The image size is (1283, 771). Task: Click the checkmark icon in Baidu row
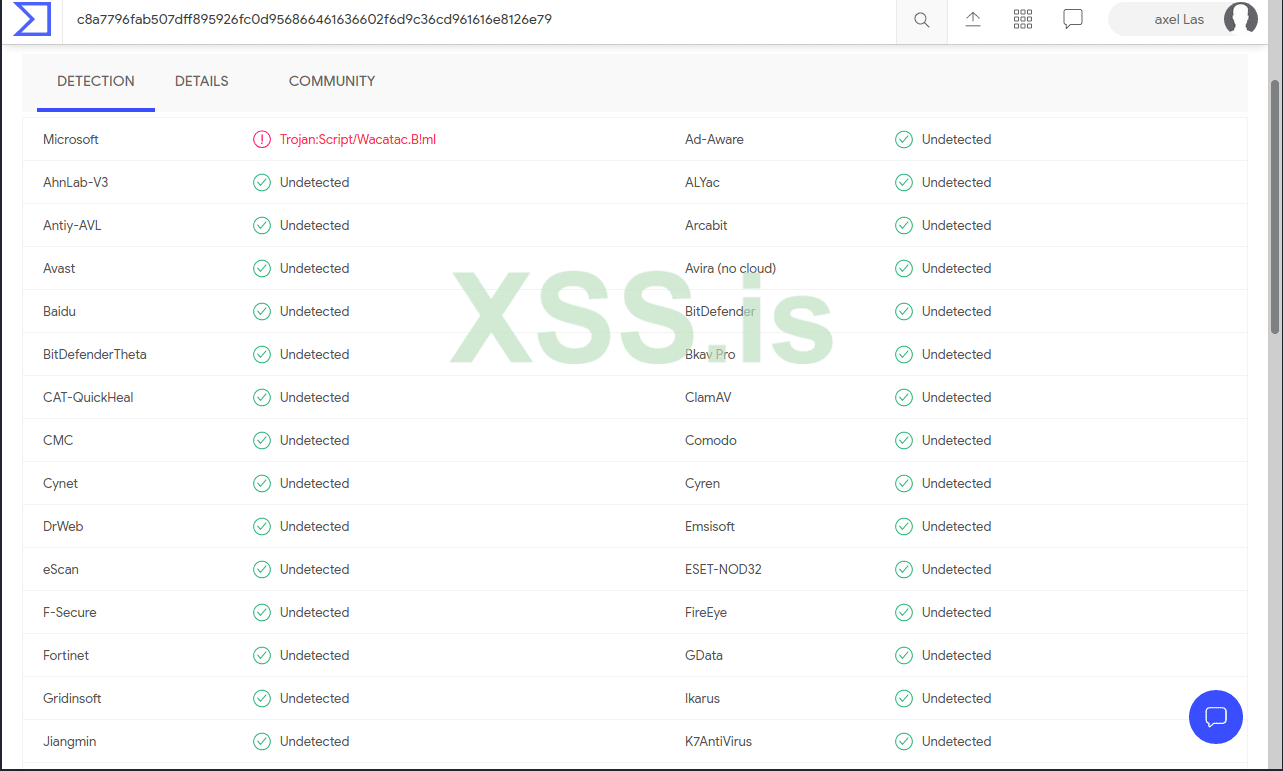pos(262,312)
